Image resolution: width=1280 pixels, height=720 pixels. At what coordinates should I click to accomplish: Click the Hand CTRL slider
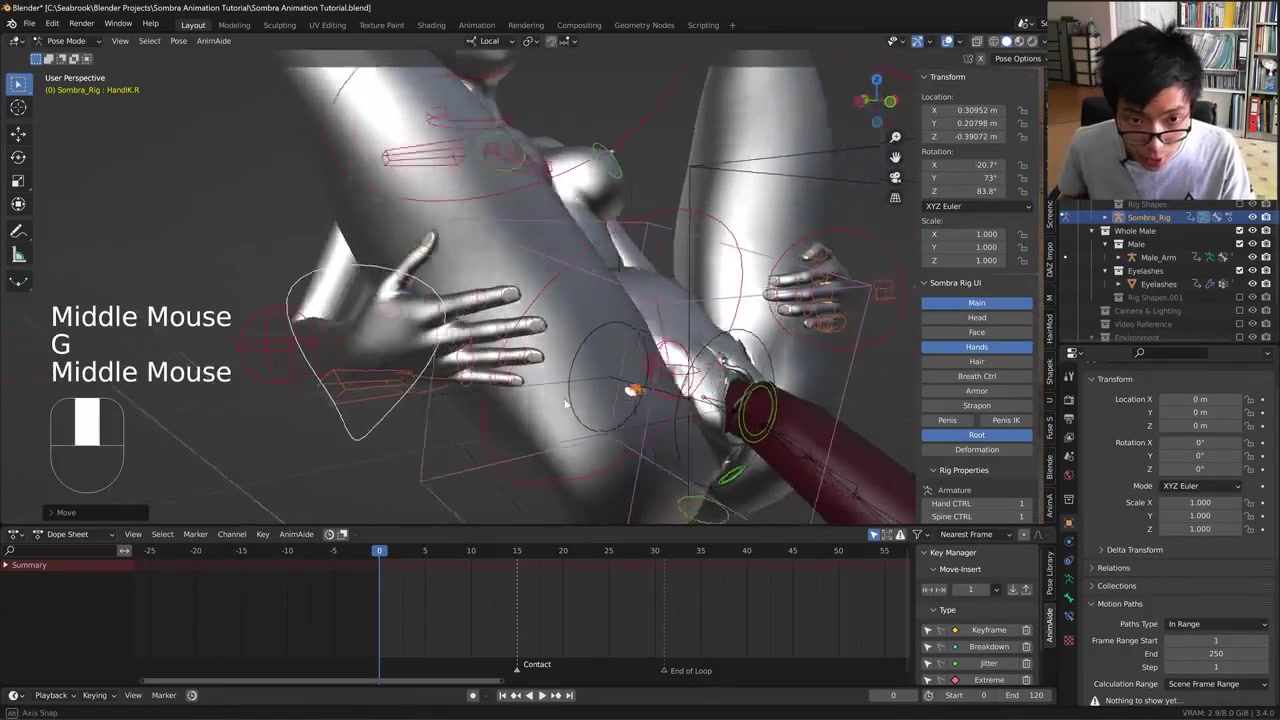(977, 504)
